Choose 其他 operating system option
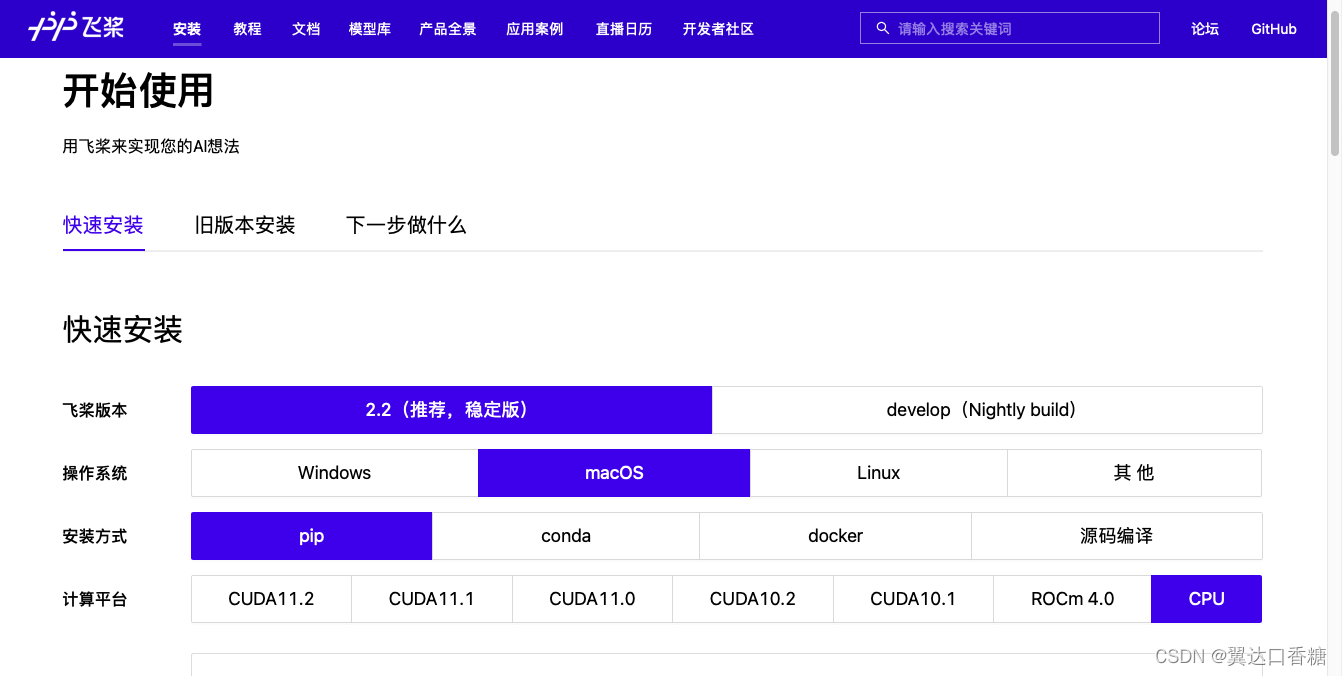The width and height of the screenshot is (1342, 676). 1134,473
